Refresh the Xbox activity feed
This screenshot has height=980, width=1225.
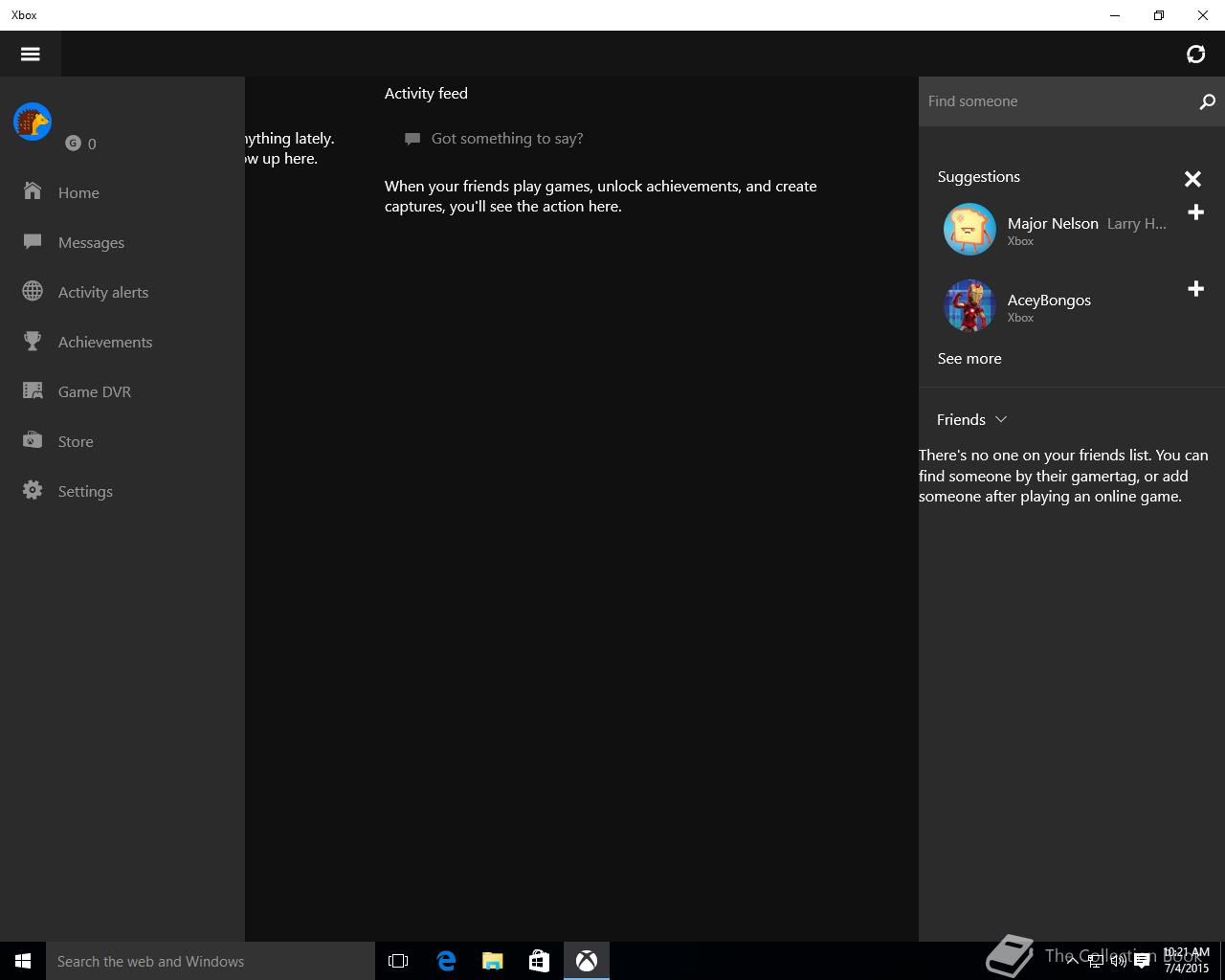(1195, 54)
